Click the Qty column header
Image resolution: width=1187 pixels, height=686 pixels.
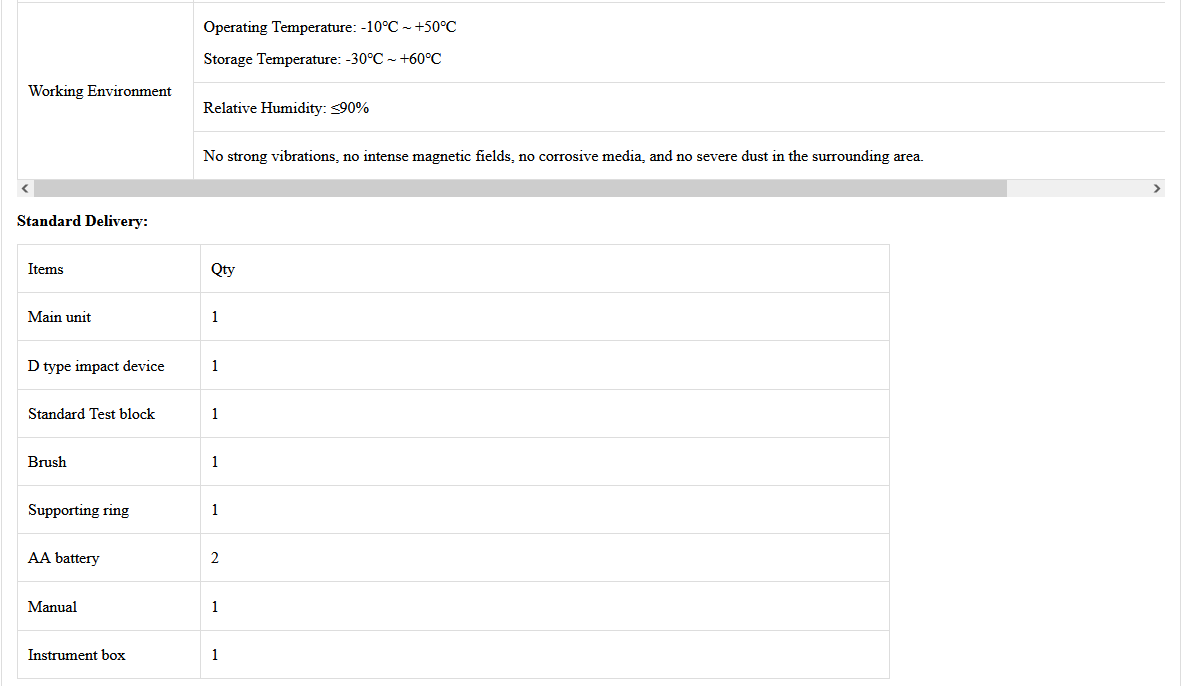click(223, 269)
